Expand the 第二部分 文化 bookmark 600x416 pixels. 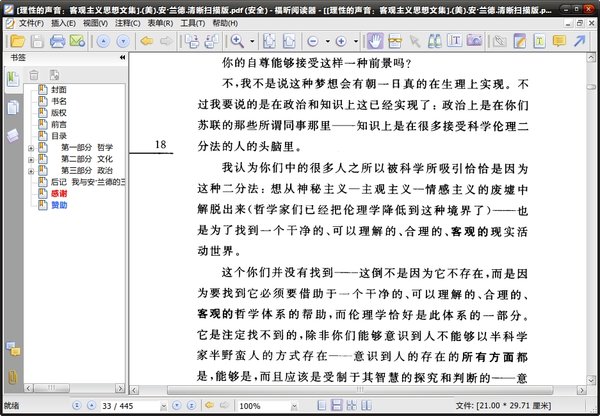pyautogui.click(x=31, y=160)
